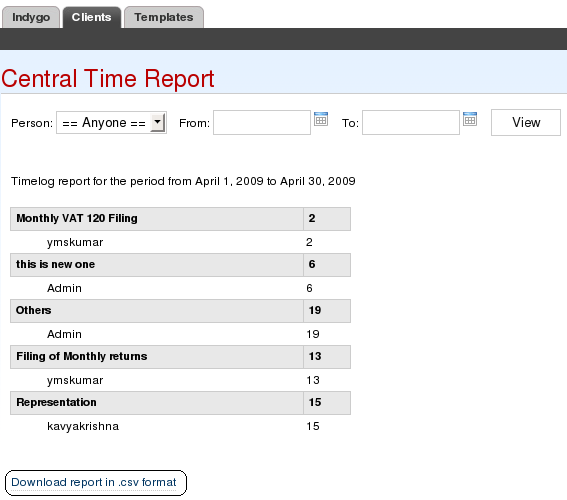Select the Filing of Monthly returns row
567x500 pixels.
coord(180,356)
